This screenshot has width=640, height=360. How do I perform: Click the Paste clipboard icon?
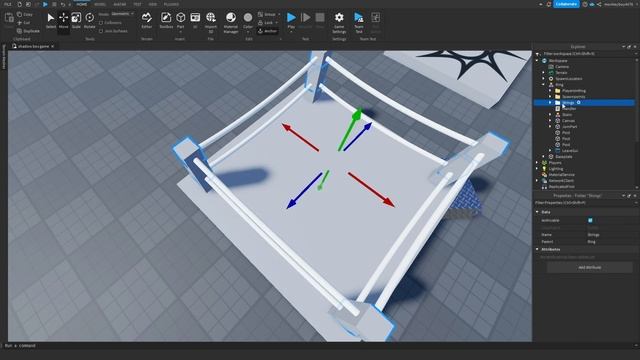pos(9,18)
